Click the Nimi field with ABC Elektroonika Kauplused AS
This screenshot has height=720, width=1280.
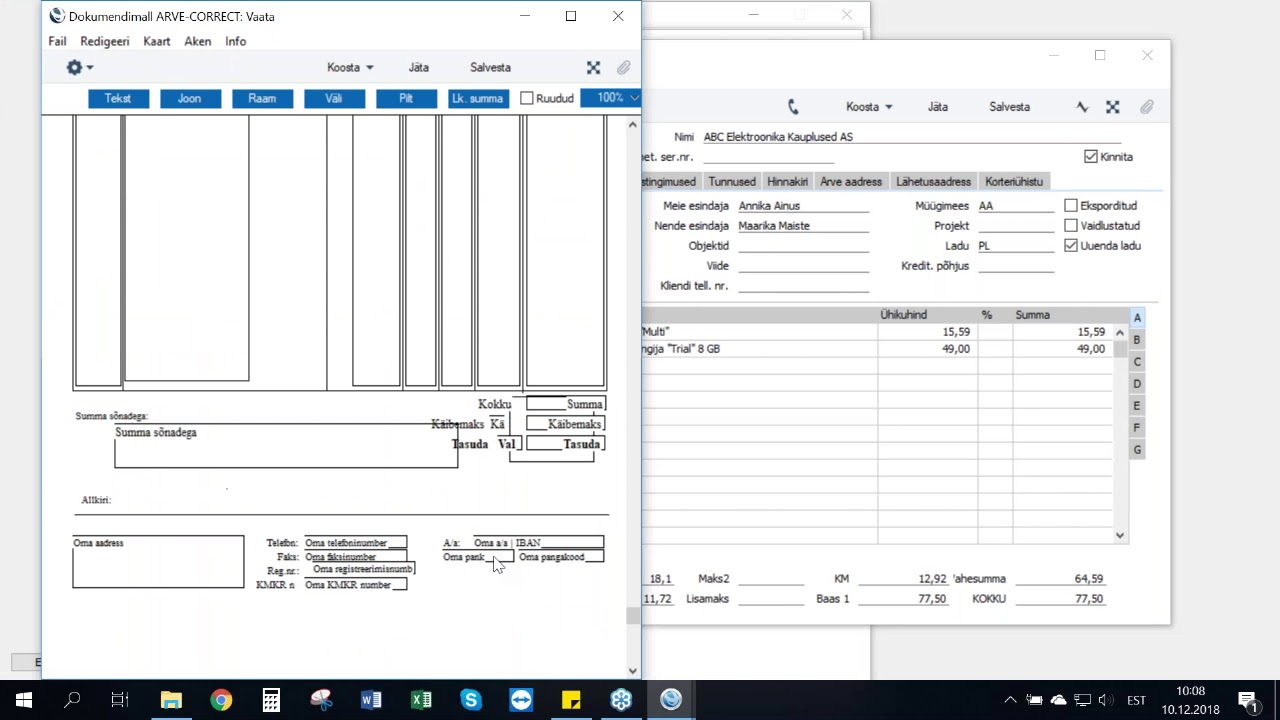[x=911, y=137]
